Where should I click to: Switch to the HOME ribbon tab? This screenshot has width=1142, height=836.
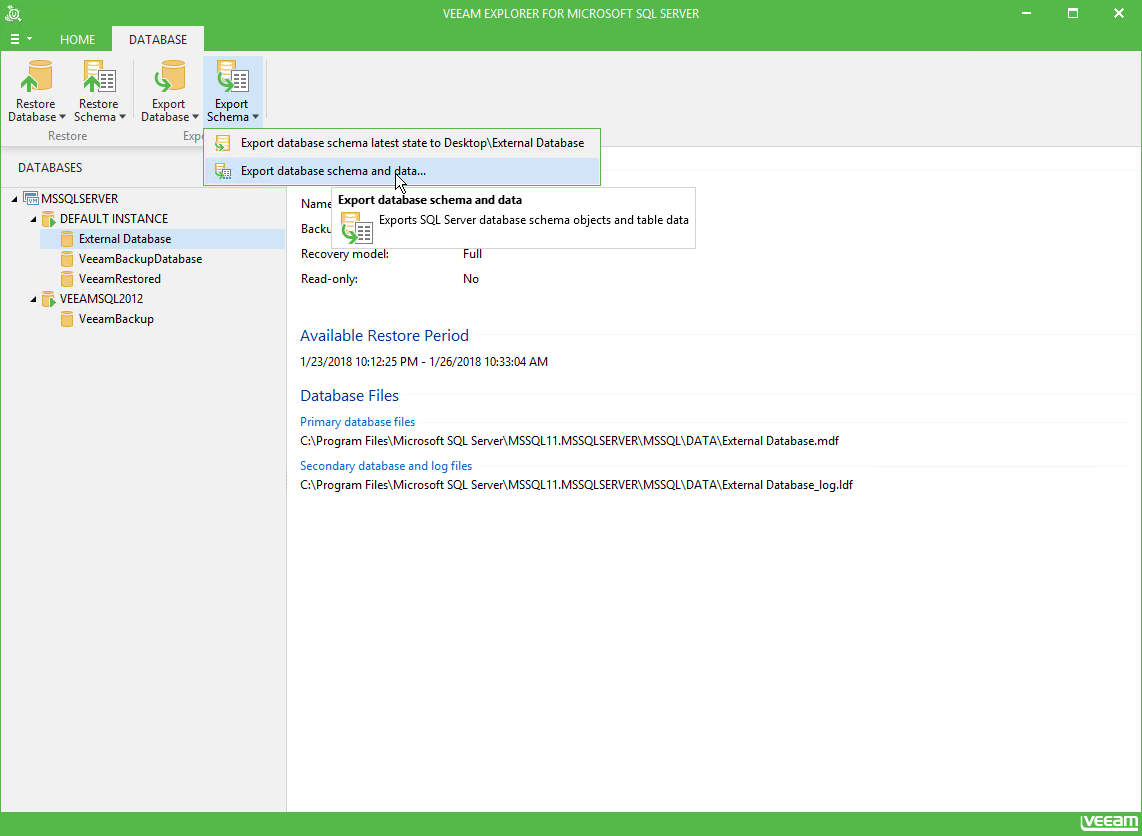click(x=77, y=39)
